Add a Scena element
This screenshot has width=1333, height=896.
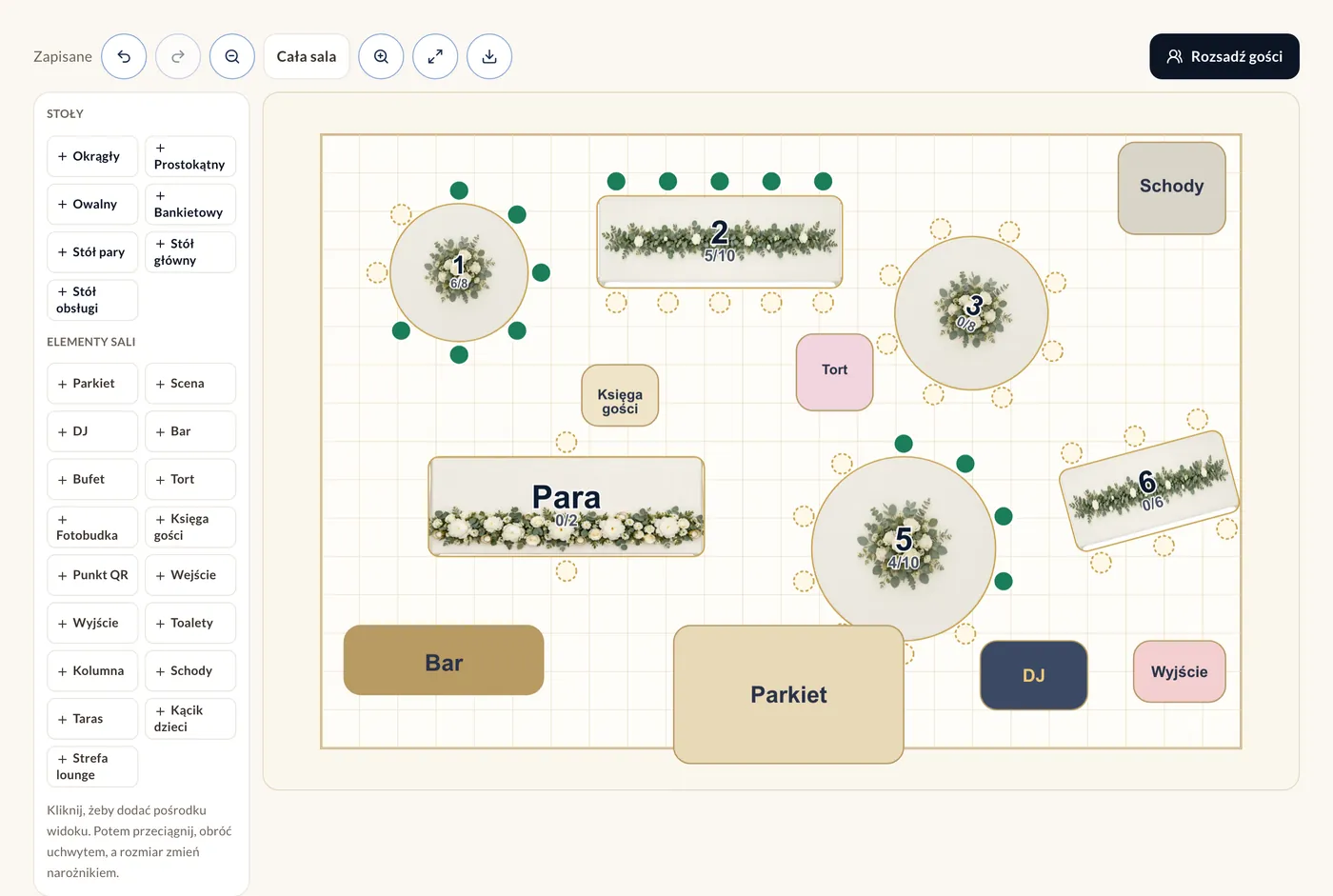[190, 384]
